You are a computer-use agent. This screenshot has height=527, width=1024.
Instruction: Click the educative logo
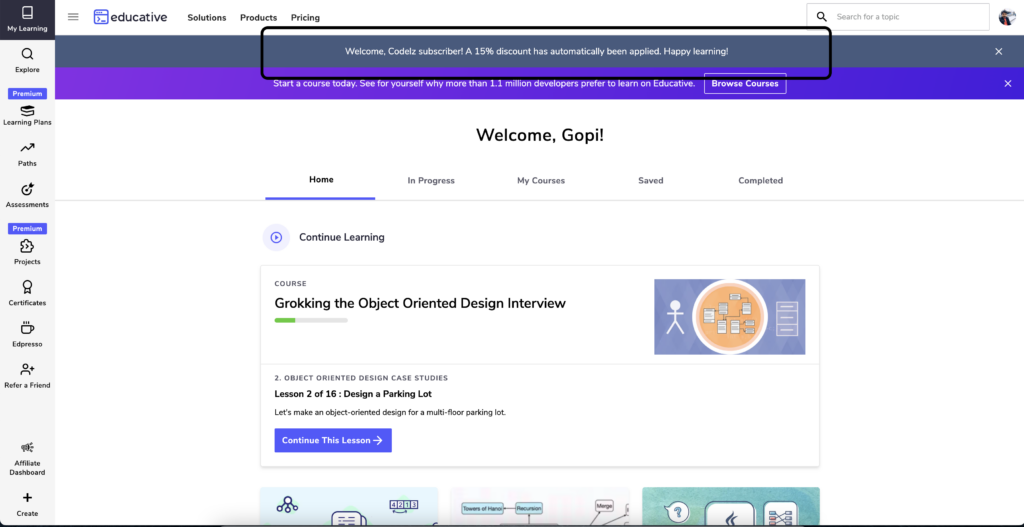pyautogui.click(x=131, y=17)
